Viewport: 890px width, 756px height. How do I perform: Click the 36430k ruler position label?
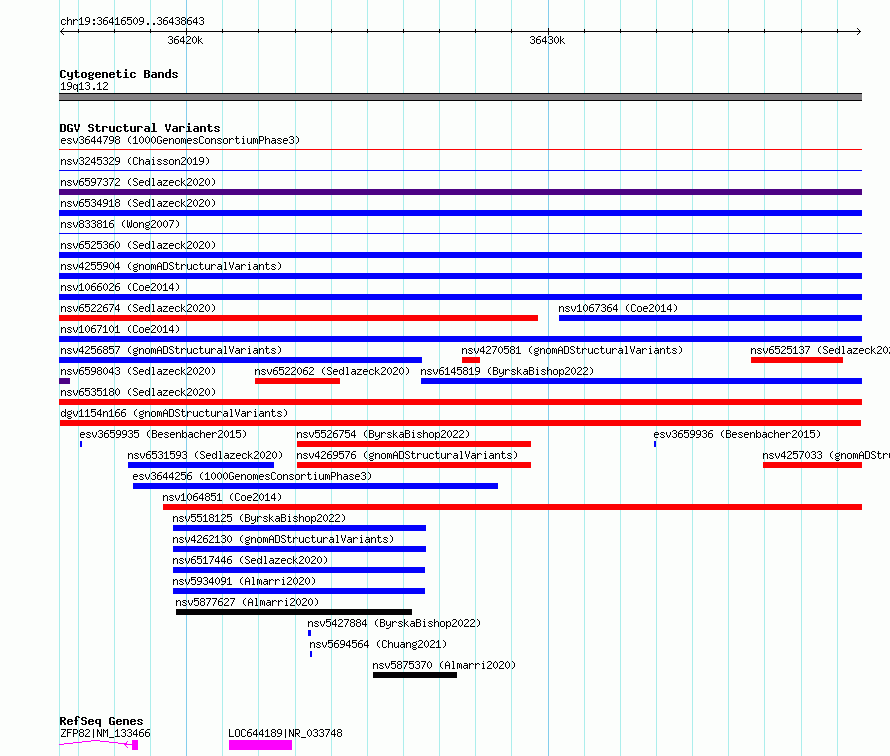[x=547, y=40]
